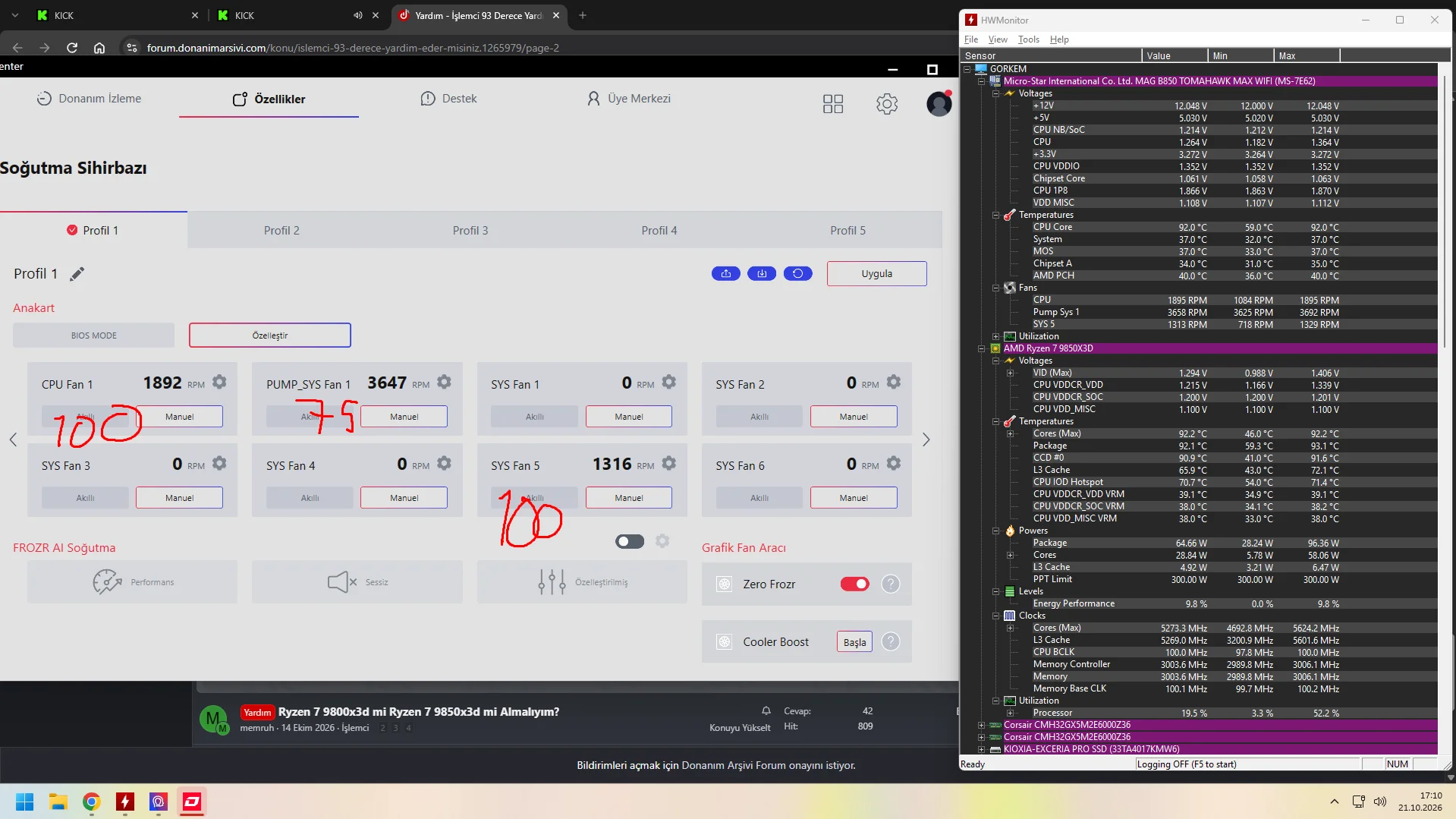Switch to the Profil 3 tab

470,230
